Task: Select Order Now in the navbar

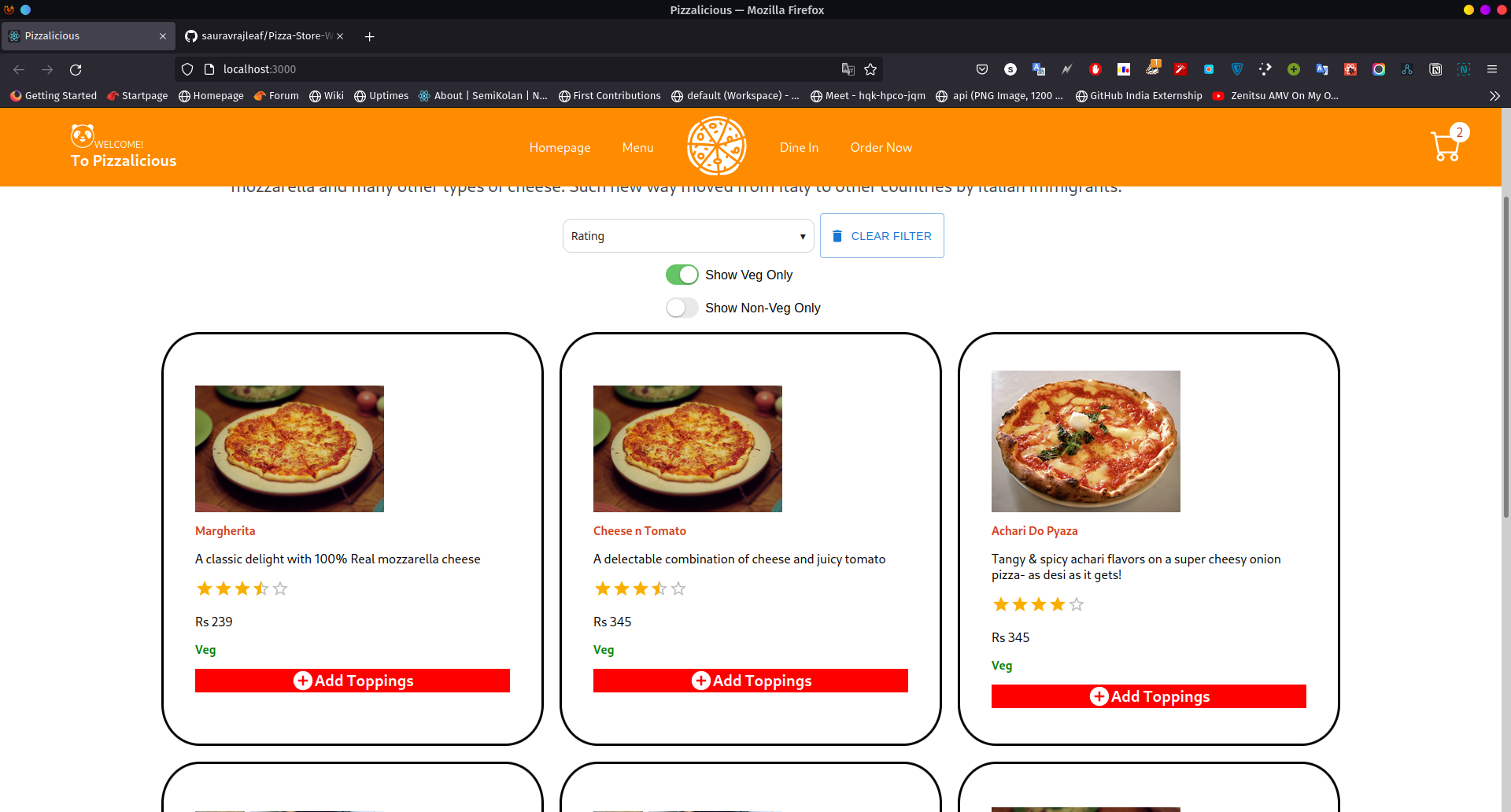Action: [881, 147]
